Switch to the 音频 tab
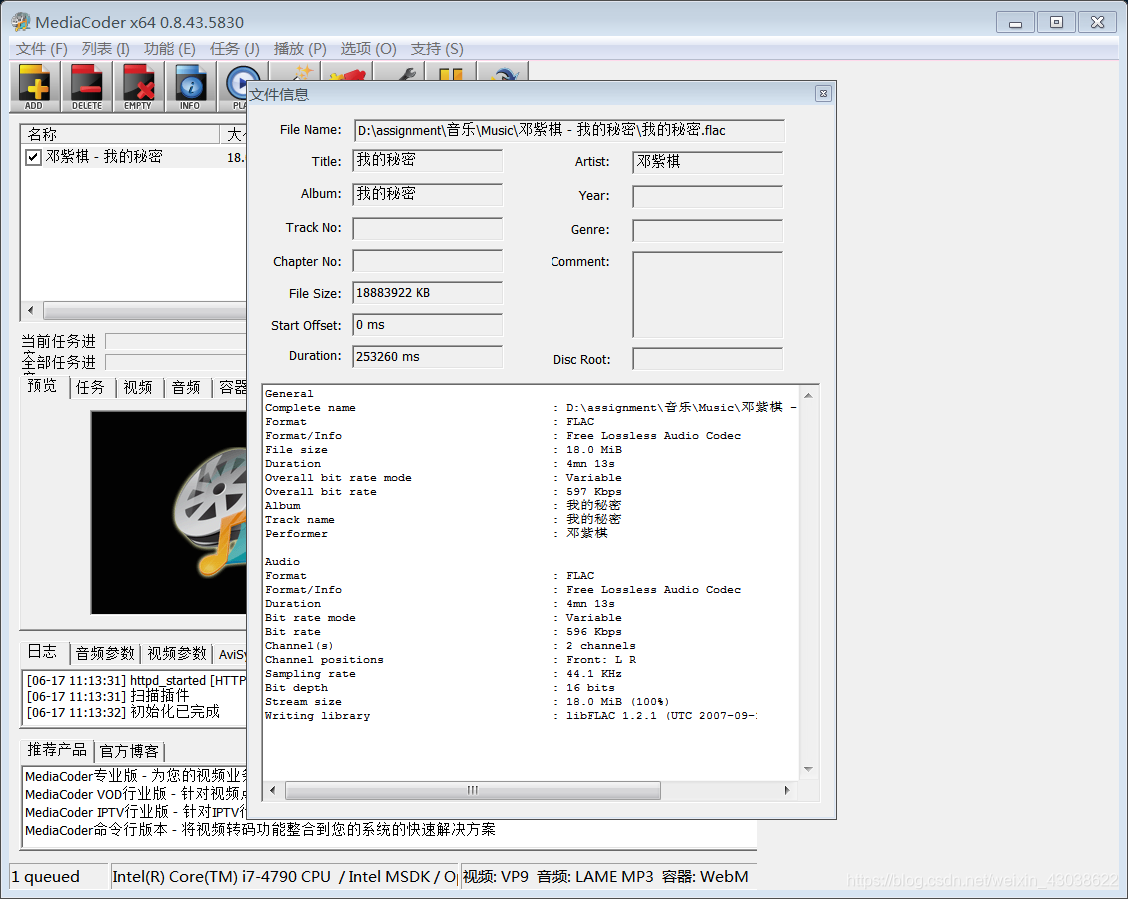Screen dimensions: 1128x899 [186, 388]
